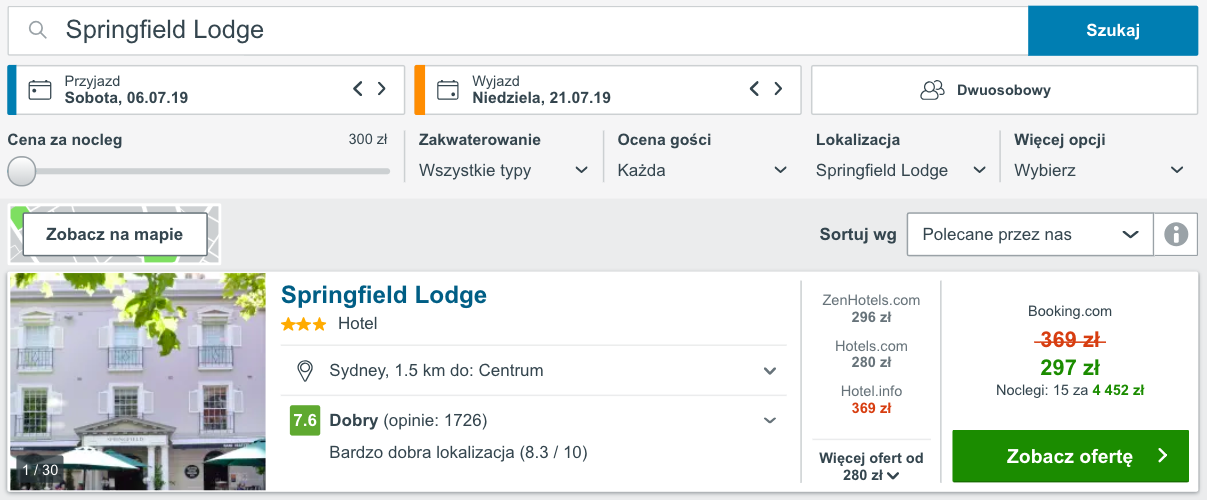
Task: Open Zakwaterowanie Wszystkie typy dropdown
Action: tap(504, 170)
